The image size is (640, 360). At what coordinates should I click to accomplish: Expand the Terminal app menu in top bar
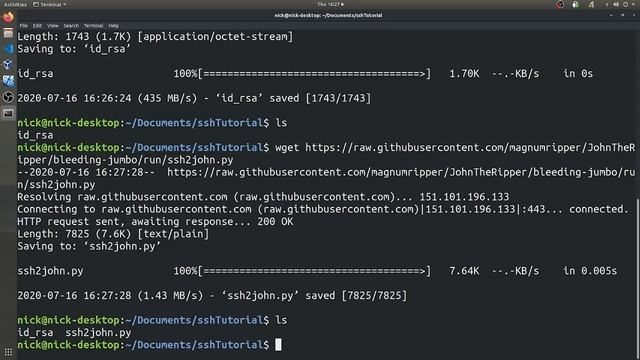[49, 4]
